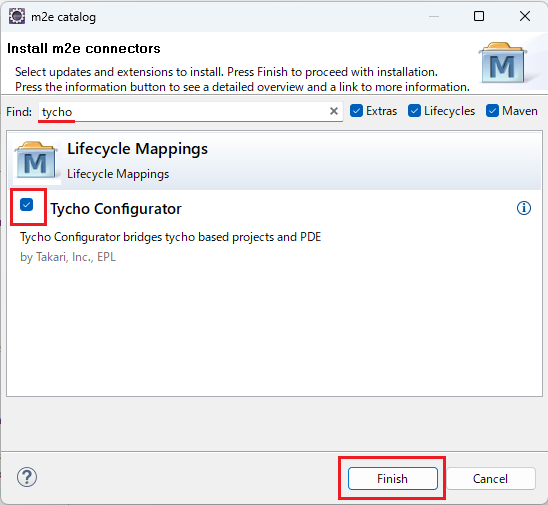Toggle the Extras filter checkbox
548x505 pixels.
(x=356, y=111)
